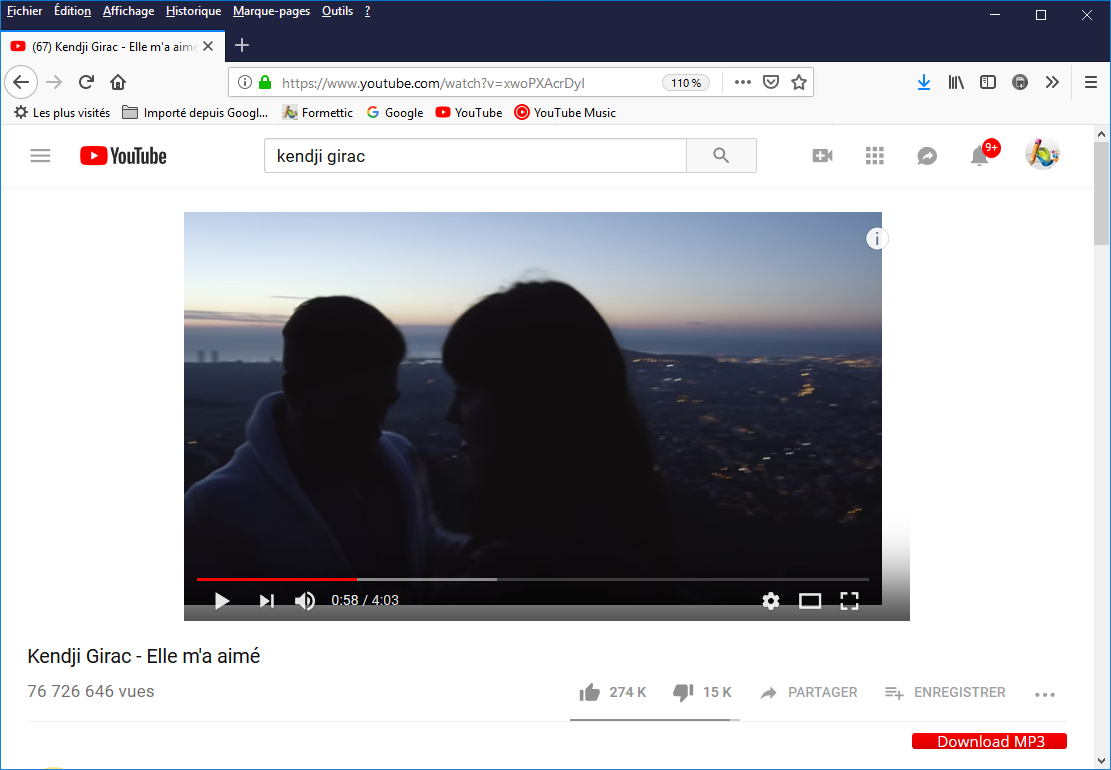Open the account avatar menu
1111x770 pixels.
(x=1042, y=154)
